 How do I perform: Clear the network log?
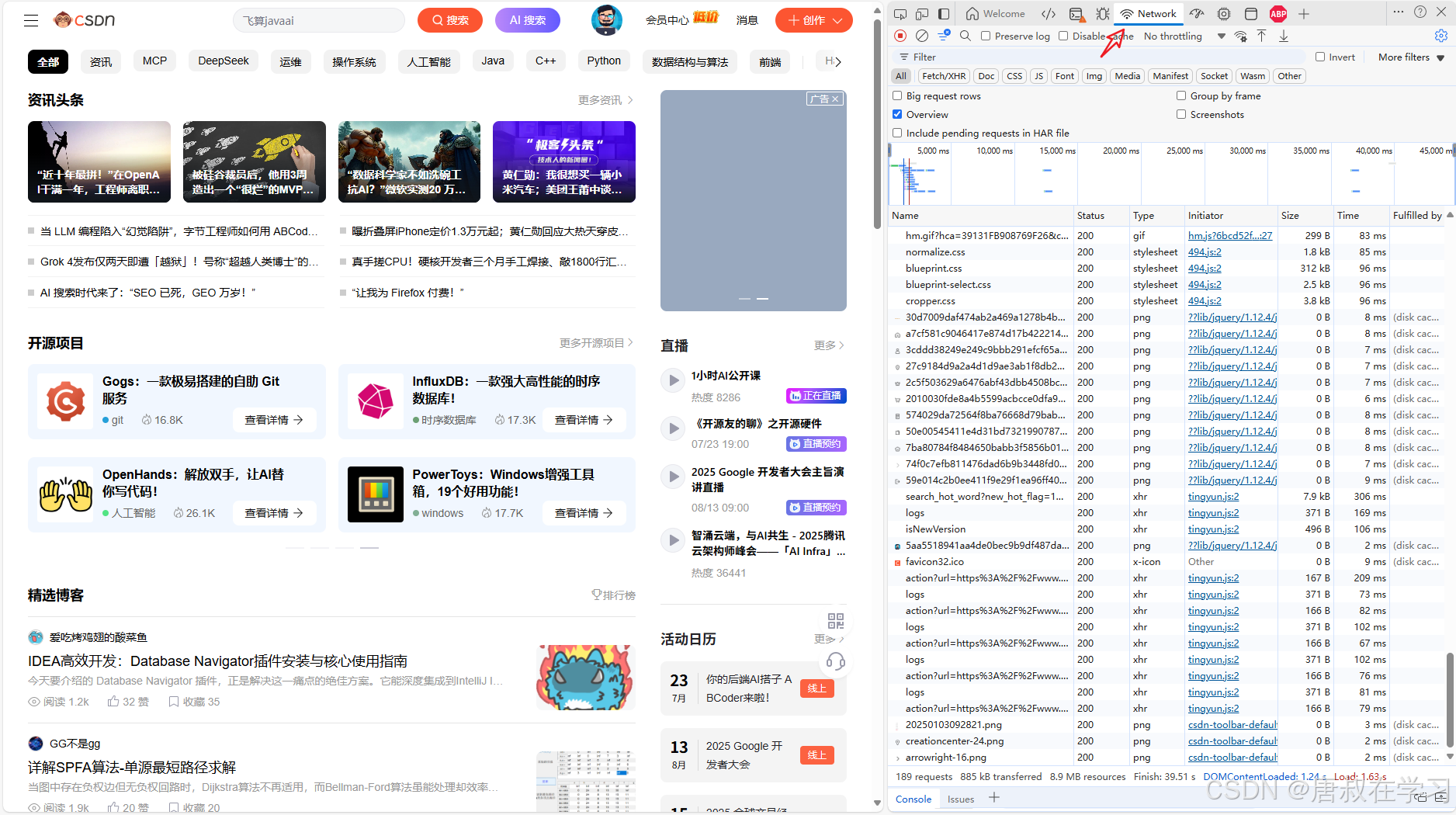922,36
